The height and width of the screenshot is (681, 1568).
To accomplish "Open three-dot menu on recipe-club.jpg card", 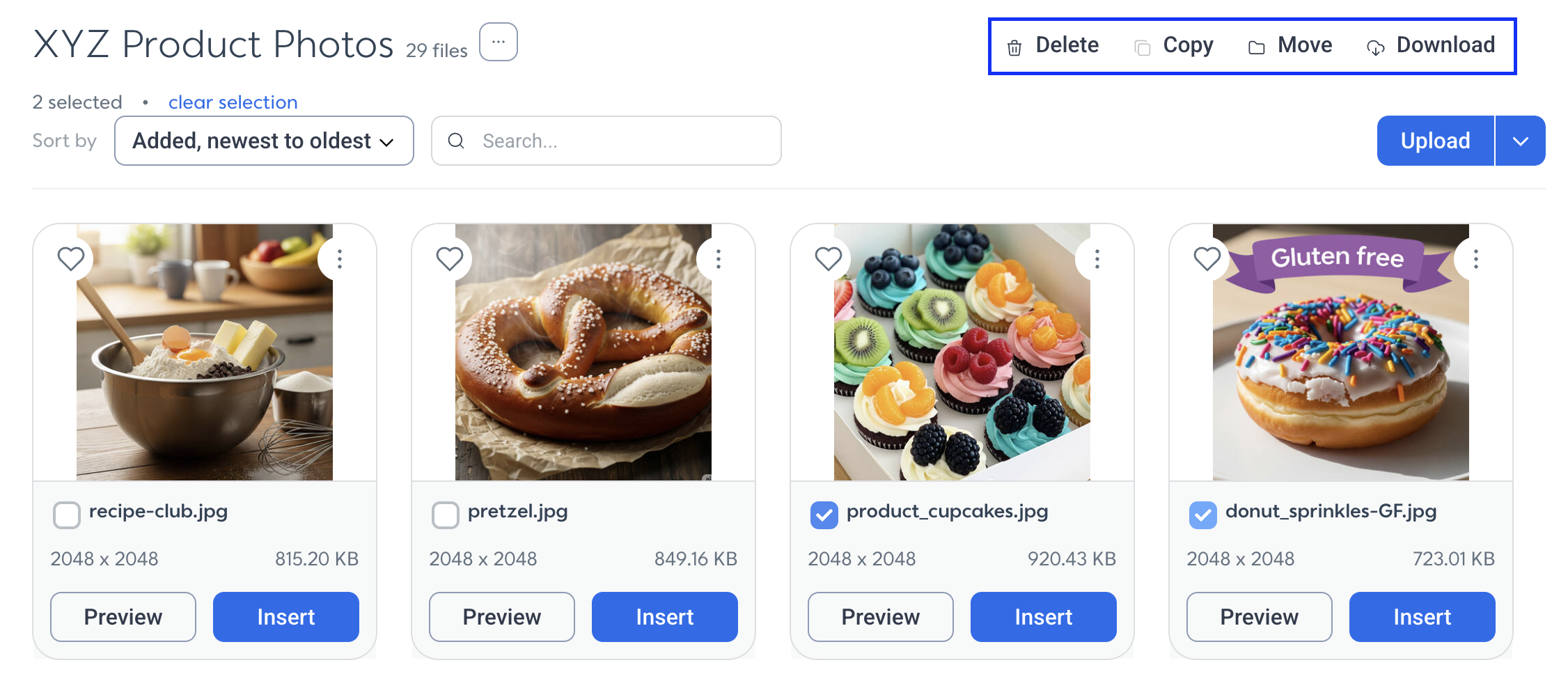I will [340, 259].
